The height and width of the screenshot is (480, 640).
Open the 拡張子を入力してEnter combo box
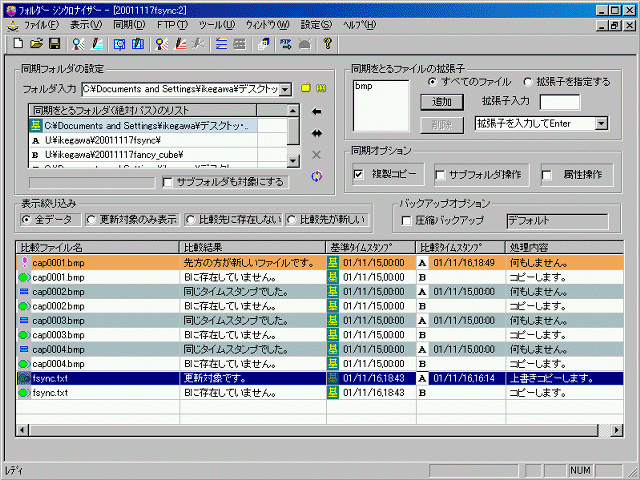(601, 123)
